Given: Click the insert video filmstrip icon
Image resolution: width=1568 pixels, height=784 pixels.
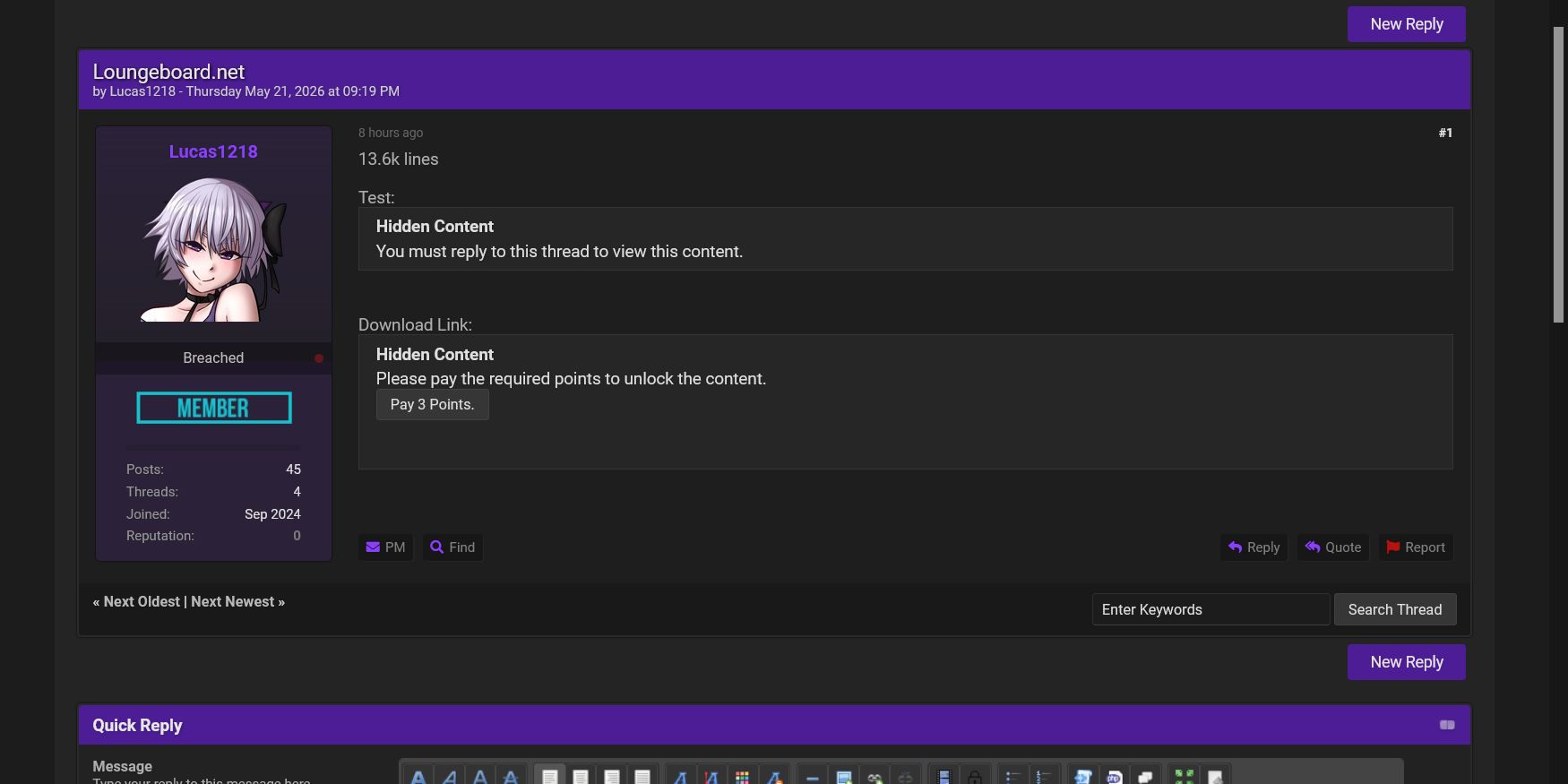Looking at the screenshot, I should [943, 777].
